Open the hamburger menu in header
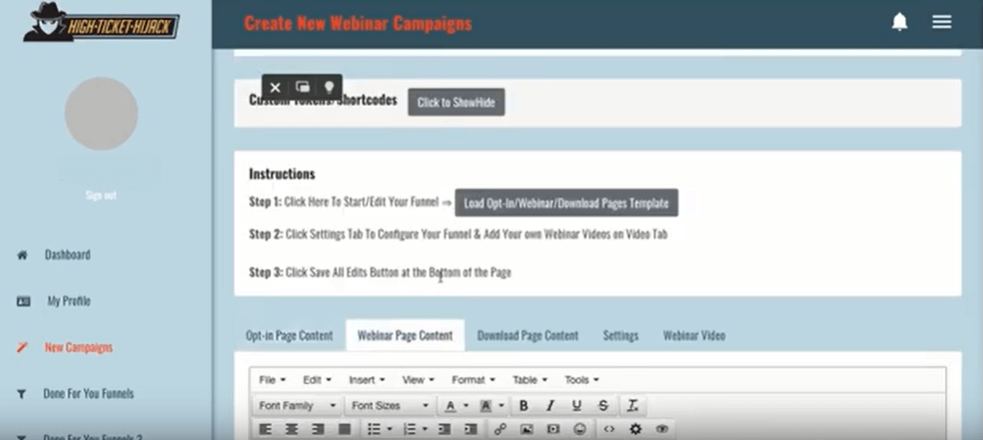Image resolution: width=983 pixels, height=440 pixels. click(x=942, y=23)
